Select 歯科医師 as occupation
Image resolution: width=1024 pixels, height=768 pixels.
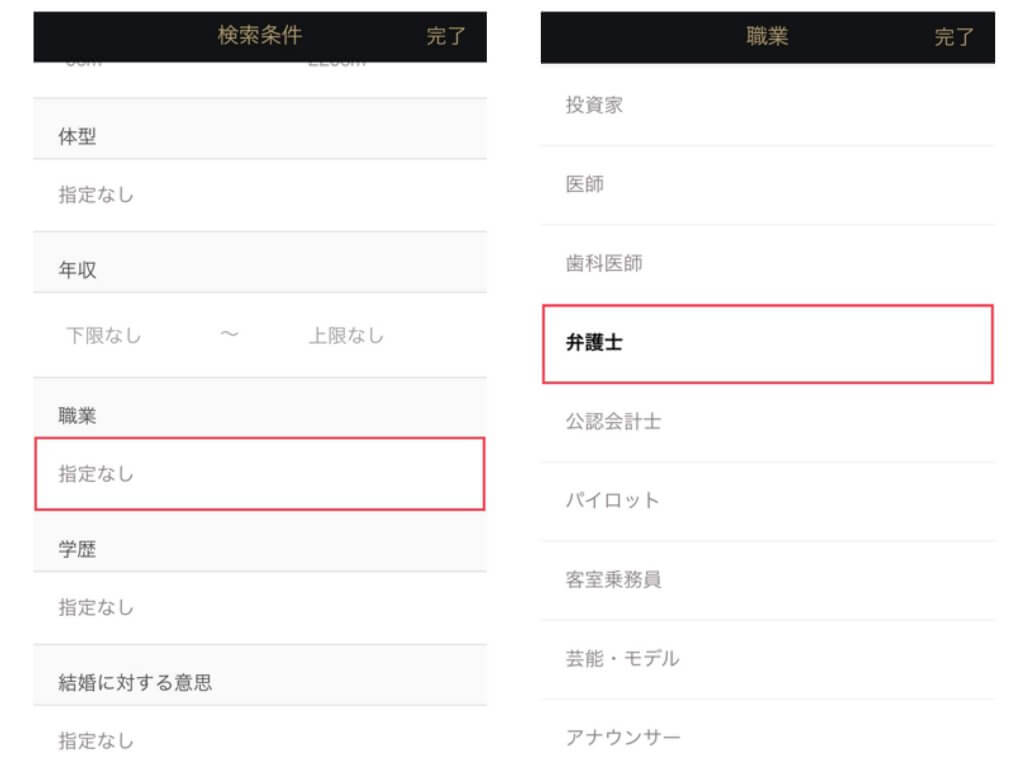pos(768,264)
